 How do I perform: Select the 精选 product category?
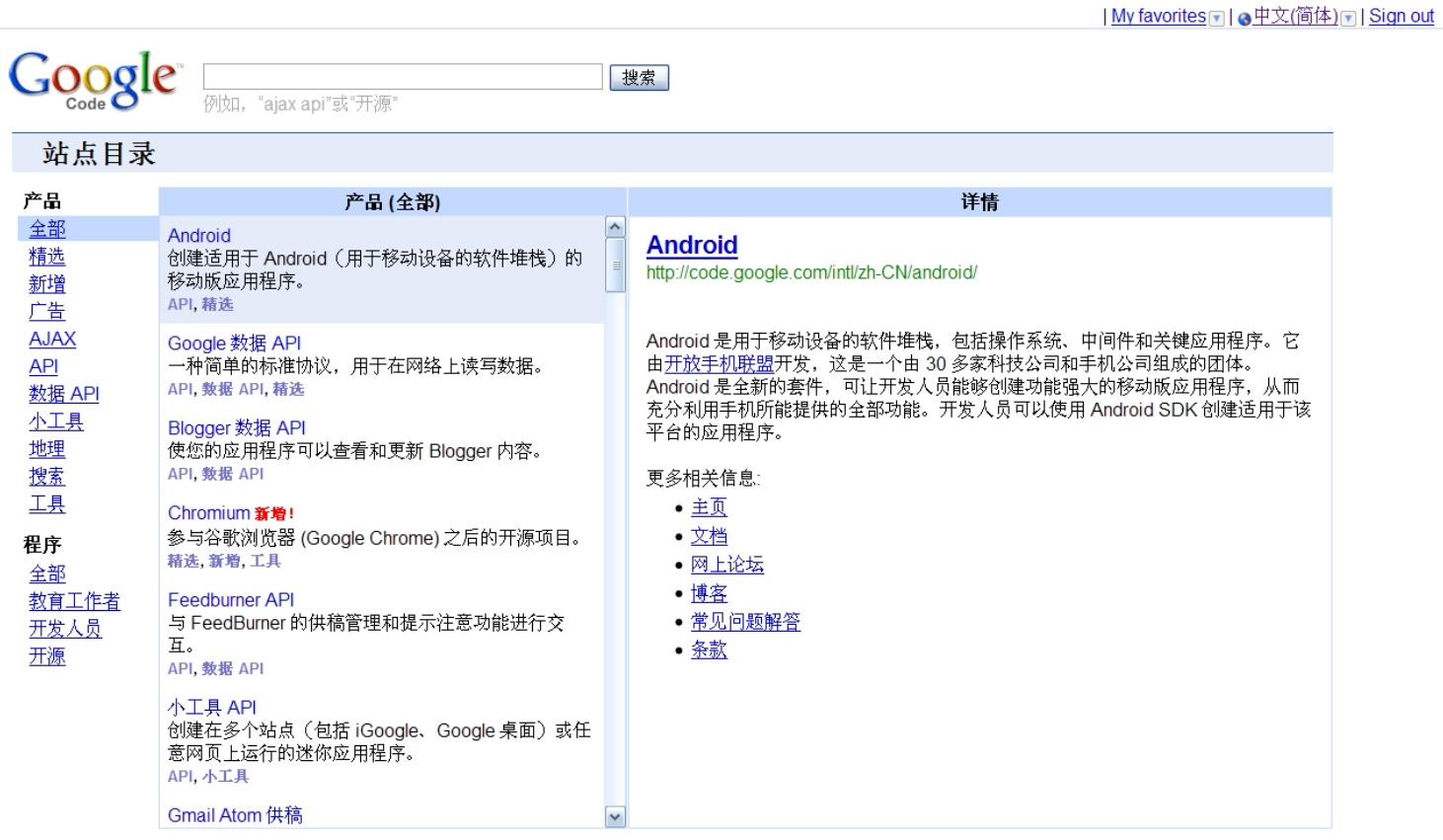click(47, 257)
